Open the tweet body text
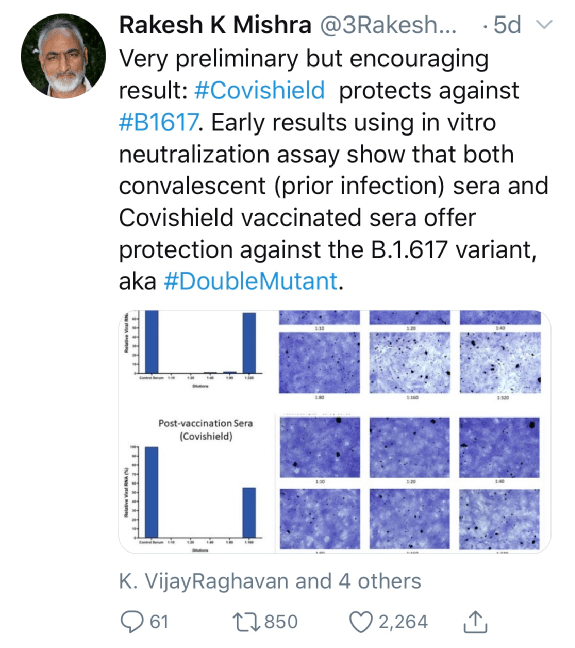The height and width of the screenshot is (648, 575). coord(333,170)
